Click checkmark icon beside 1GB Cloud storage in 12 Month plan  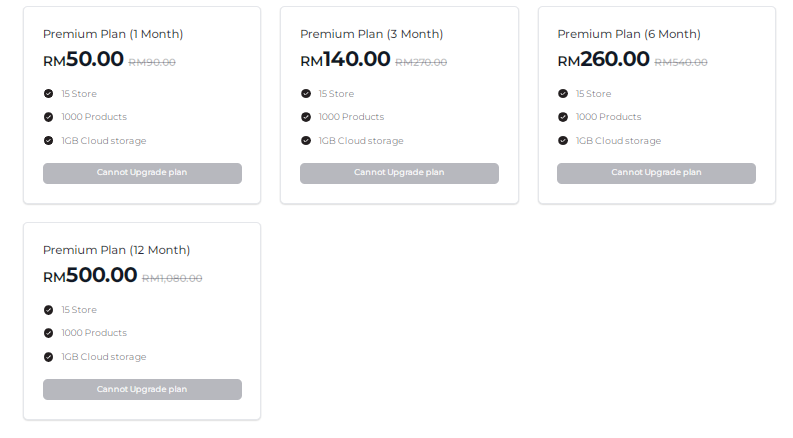48,357
